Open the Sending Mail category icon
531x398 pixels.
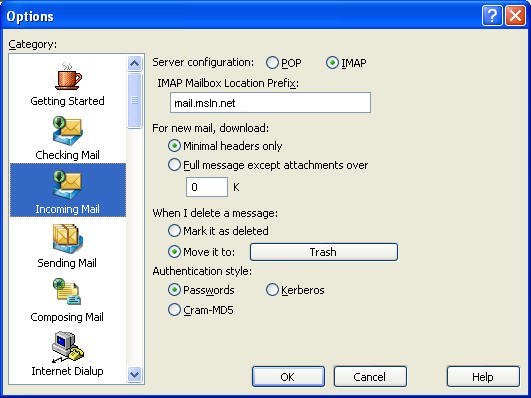67,239
